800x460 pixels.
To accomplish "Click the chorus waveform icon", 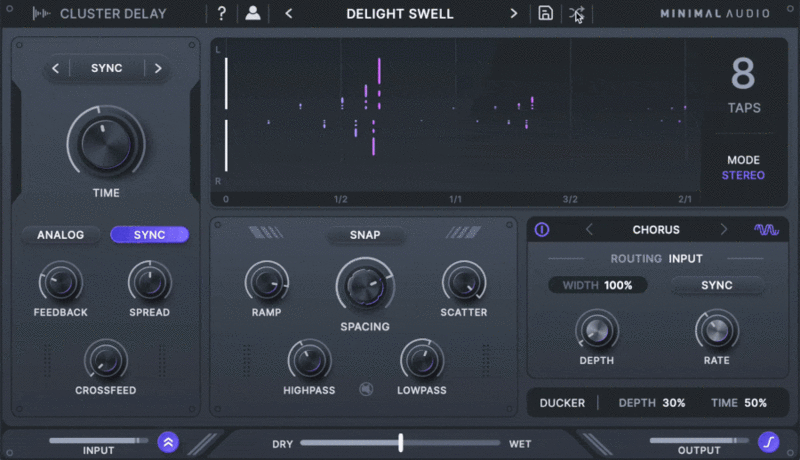I will (x=766, y=230).
